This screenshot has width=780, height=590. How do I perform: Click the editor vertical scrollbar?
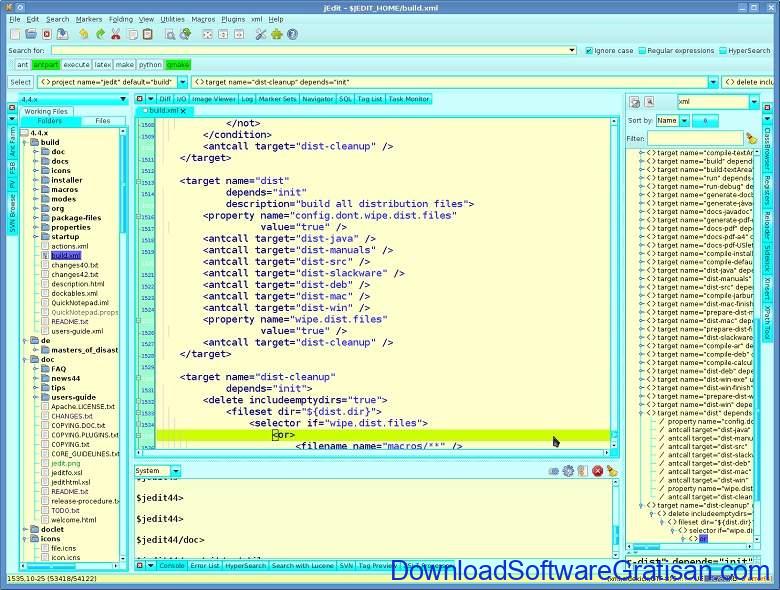[x=614, y=284]
